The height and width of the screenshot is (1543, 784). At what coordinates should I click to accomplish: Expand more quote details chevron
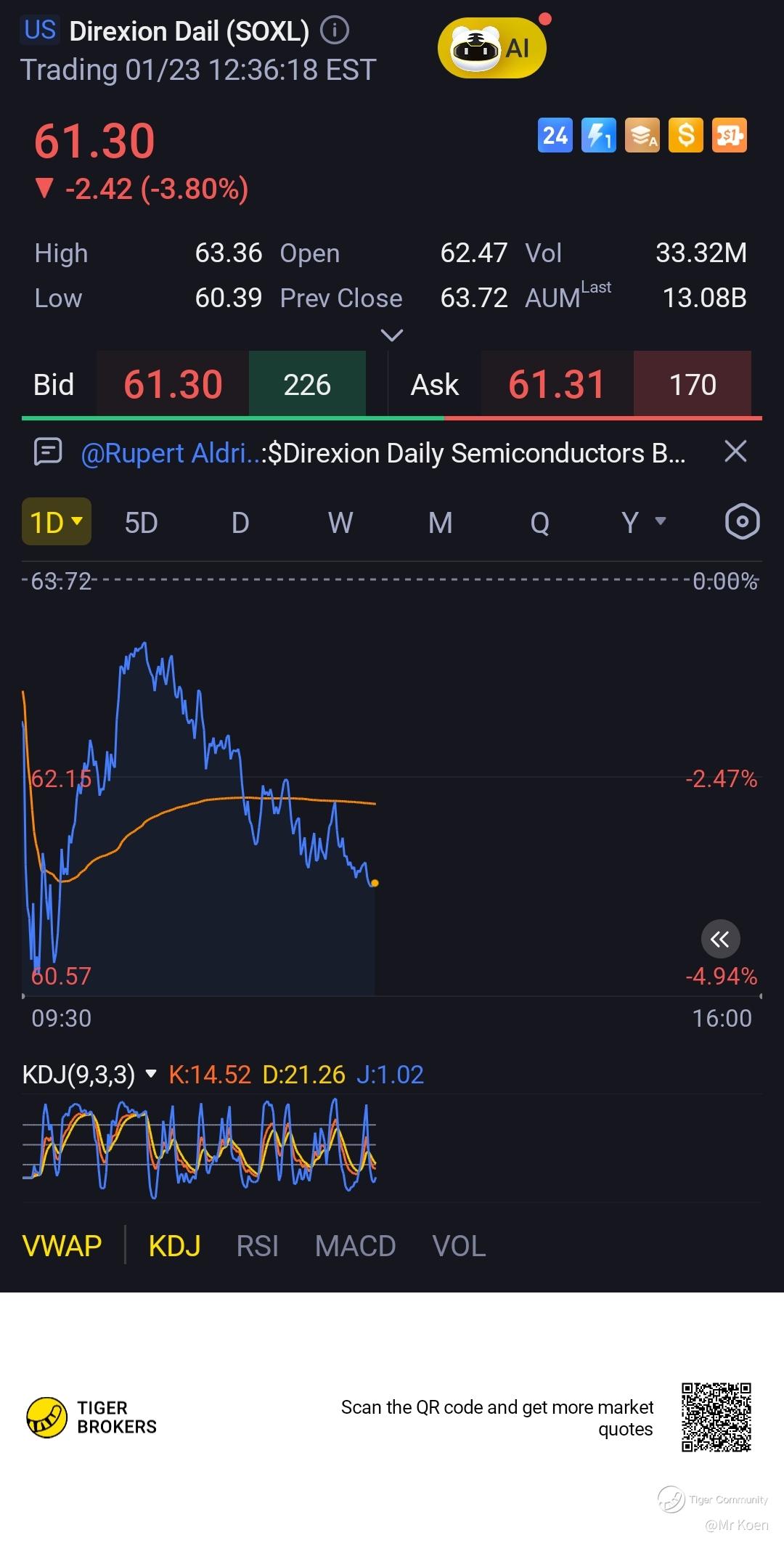pyautogui.click(x=392, y=335)
